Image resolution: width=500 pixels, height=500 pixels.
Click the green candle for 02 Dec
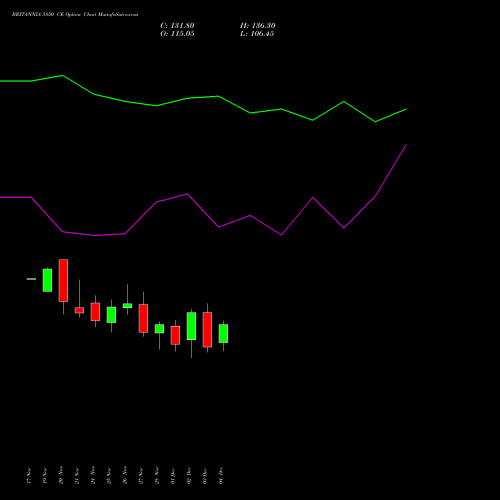point(191,326)
